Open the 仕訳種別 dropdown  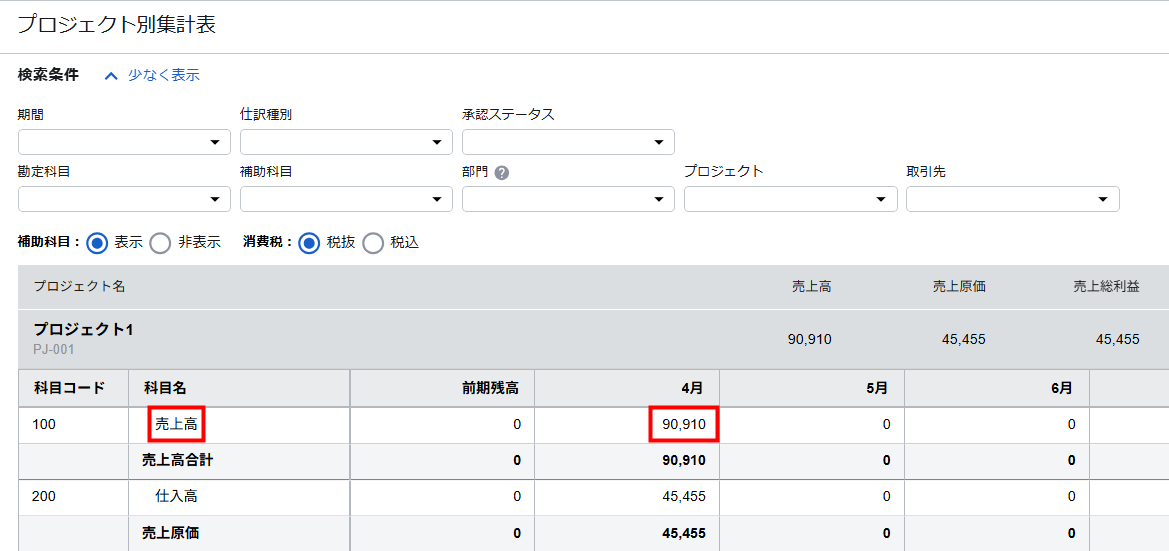tap(346, 142)
